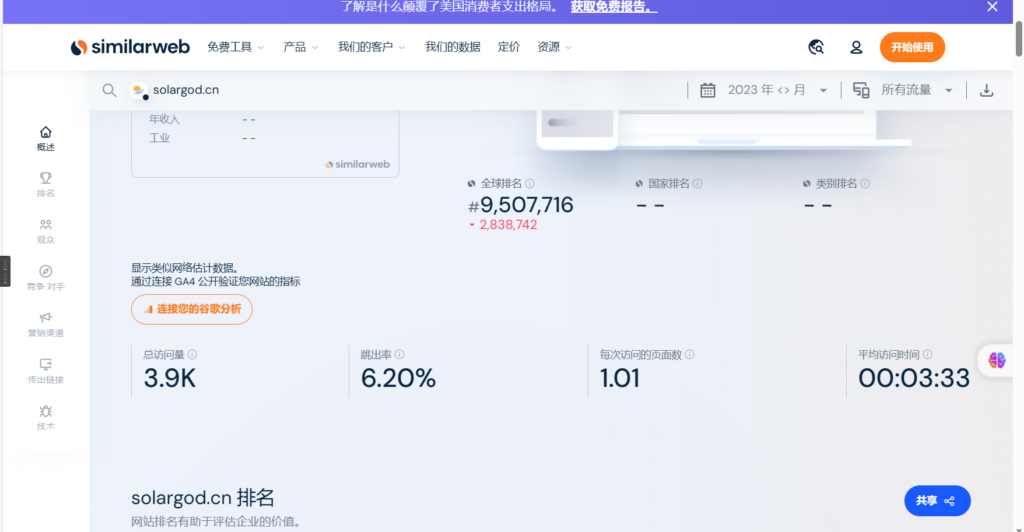Click 获取免费报告 banner link
This screenshot has width=1024, height=532.
click(x=613, y=7)
